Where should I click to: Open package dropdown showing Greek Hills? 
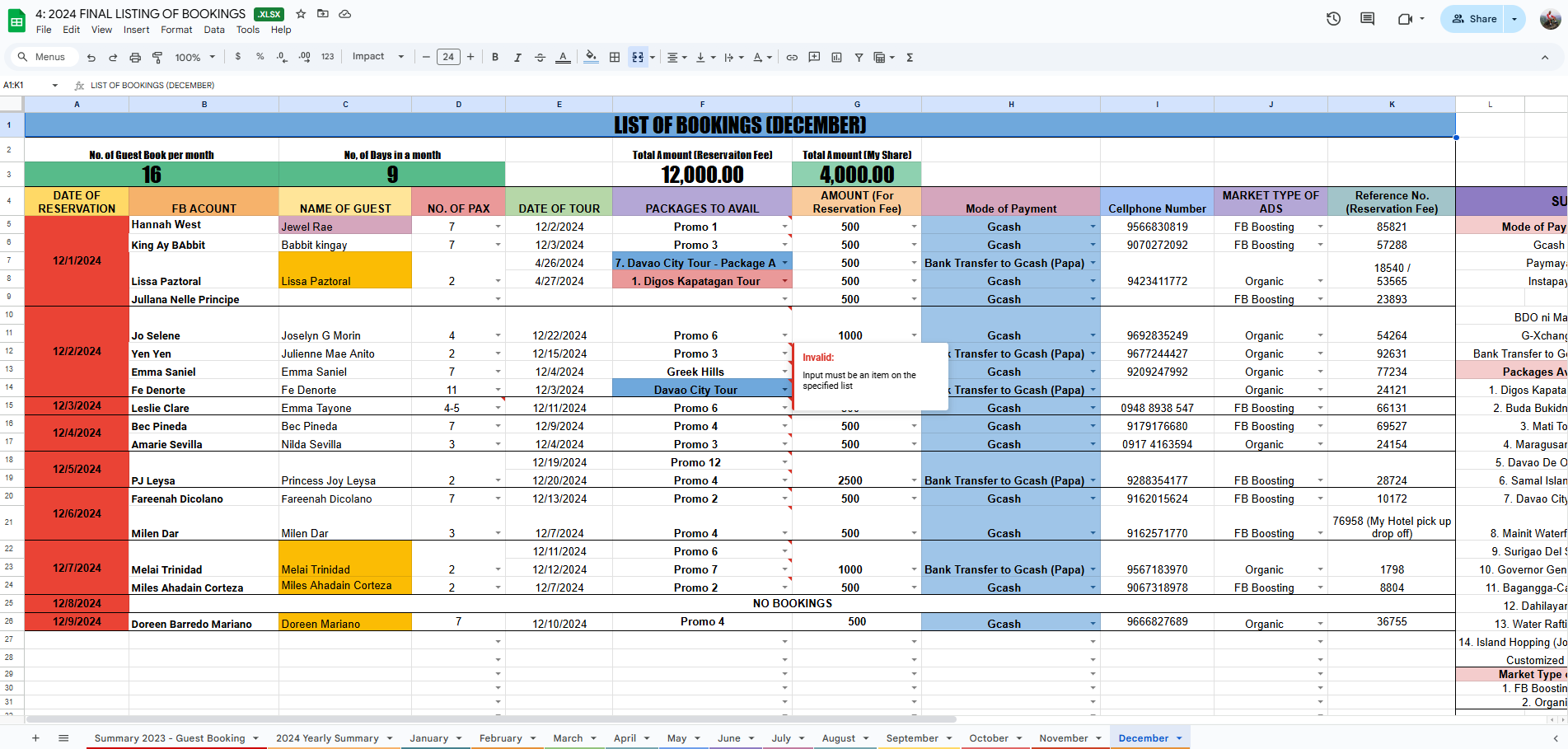click(x=784, y=372)
